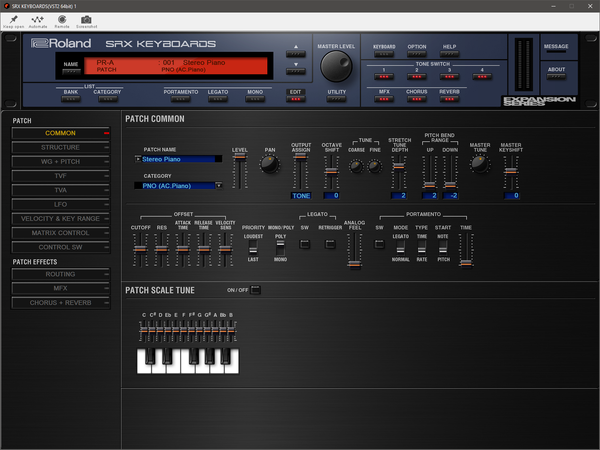600x450 pixels.
Task: Toggle the MFX switch button
Action: [384, 99]
